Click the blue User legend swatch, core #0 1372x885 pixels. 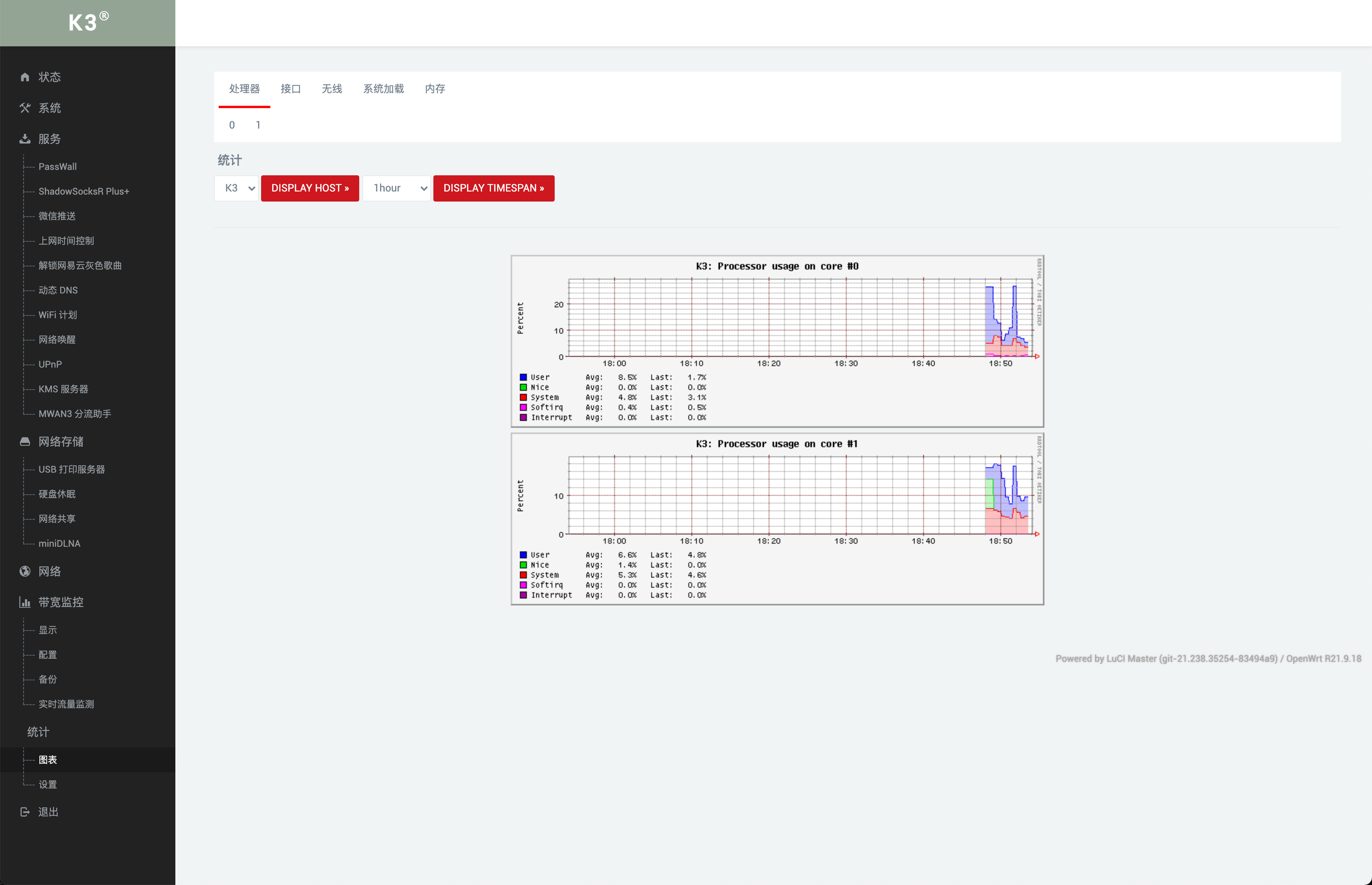(x=523, y=378)
